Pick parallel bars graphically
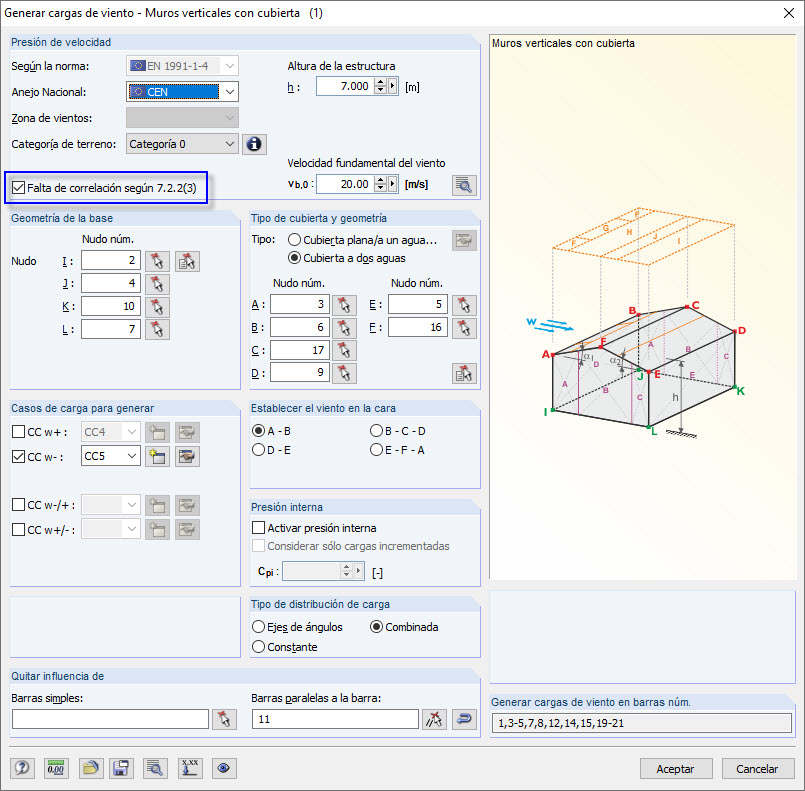Viewport: 805px width, 791px height. [434, 719]
